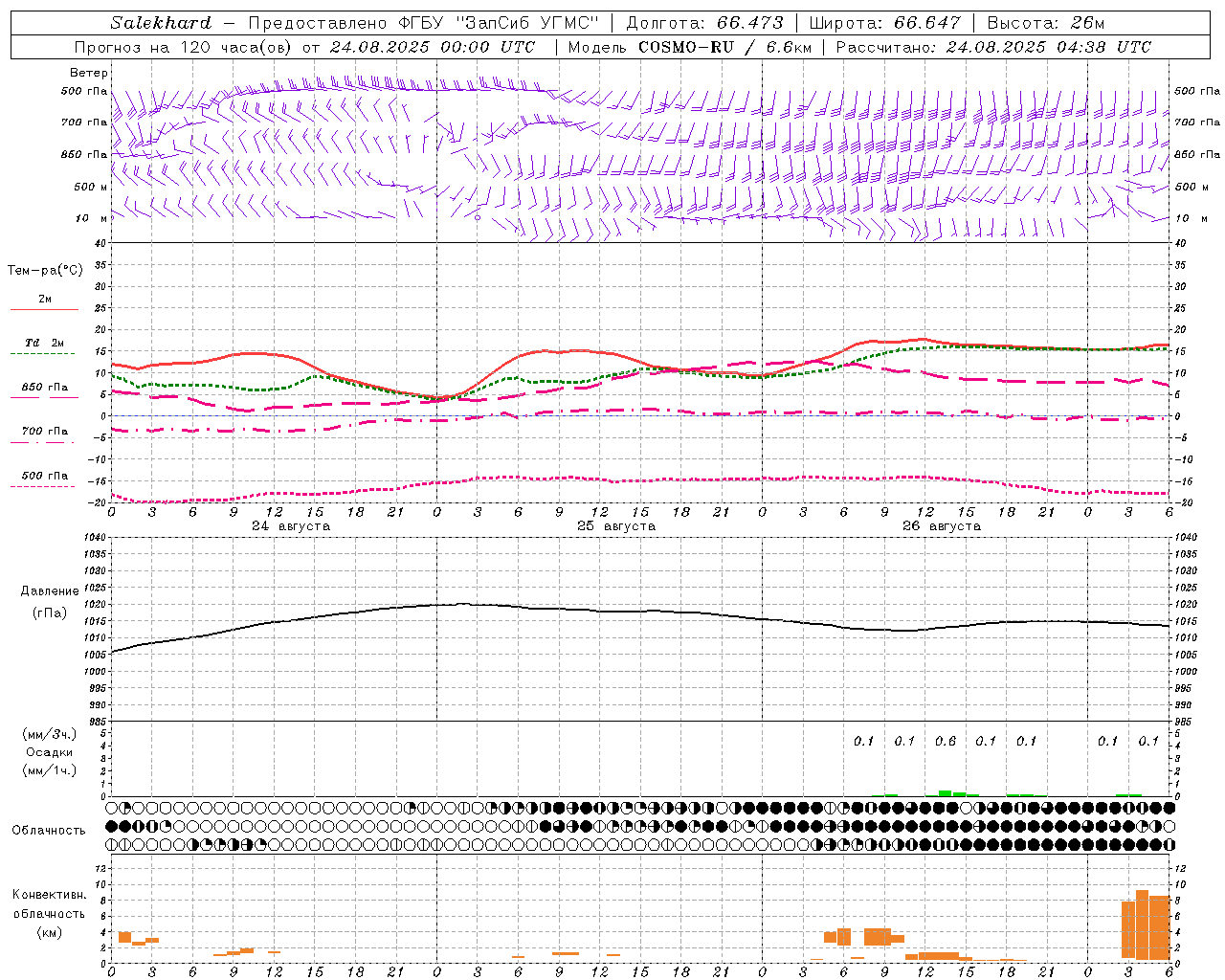This screenshot has width=1225, height=980.
Task: Click the 'Конвективн.' convective cloud label
Action: point(50,894)
